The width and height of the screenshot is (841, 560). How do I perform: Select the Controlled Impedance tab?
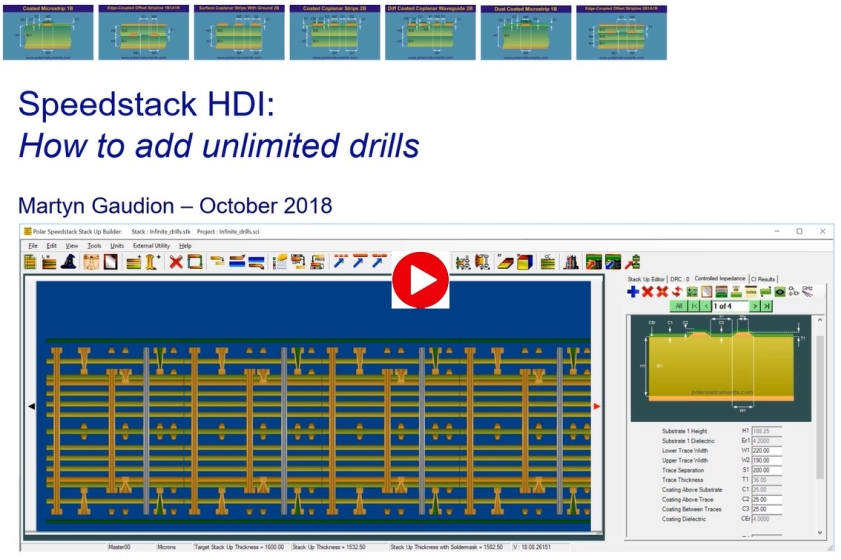coord(720,278)
